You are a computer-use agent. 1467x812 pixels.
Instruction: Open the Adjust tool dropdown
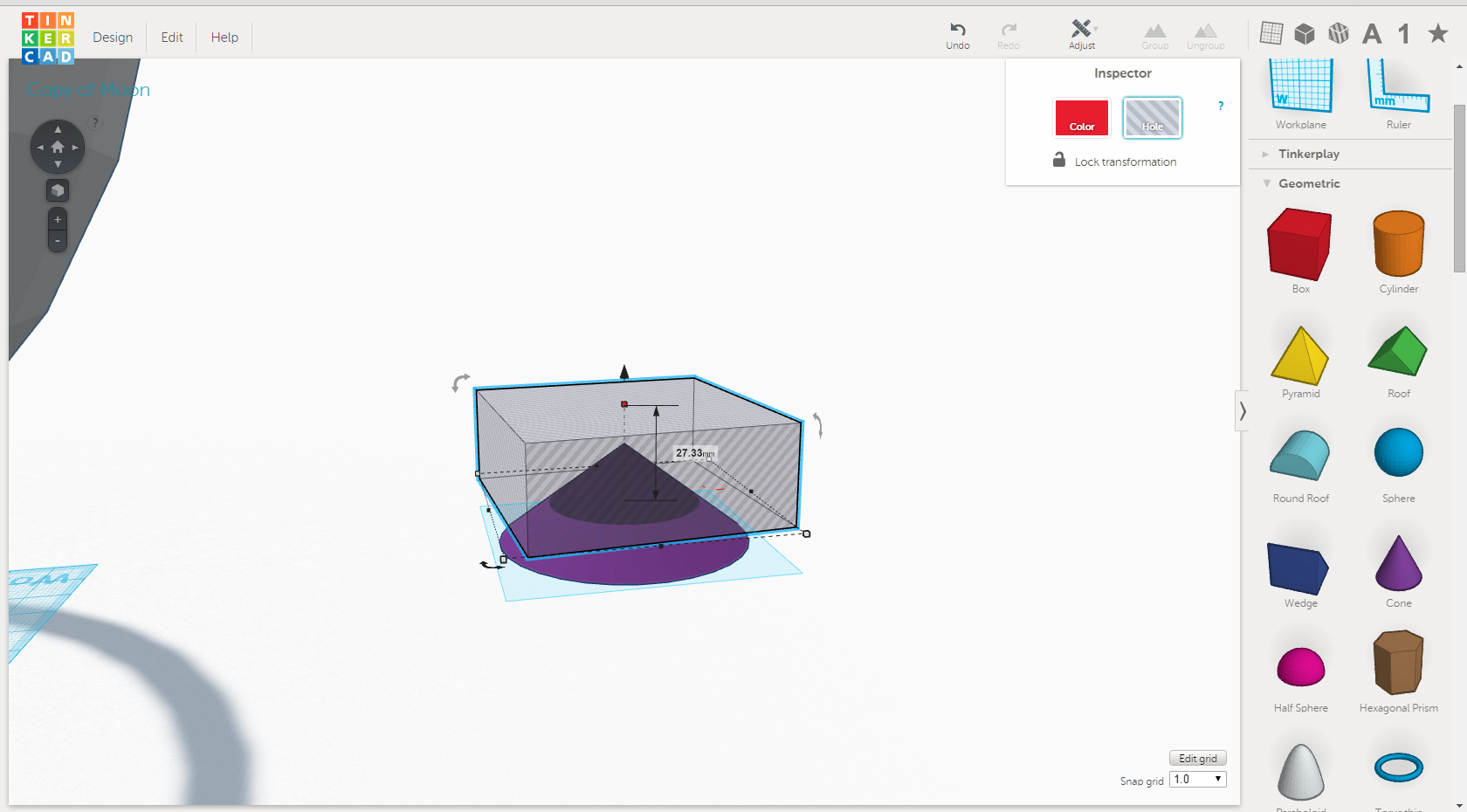[1082, 36]
